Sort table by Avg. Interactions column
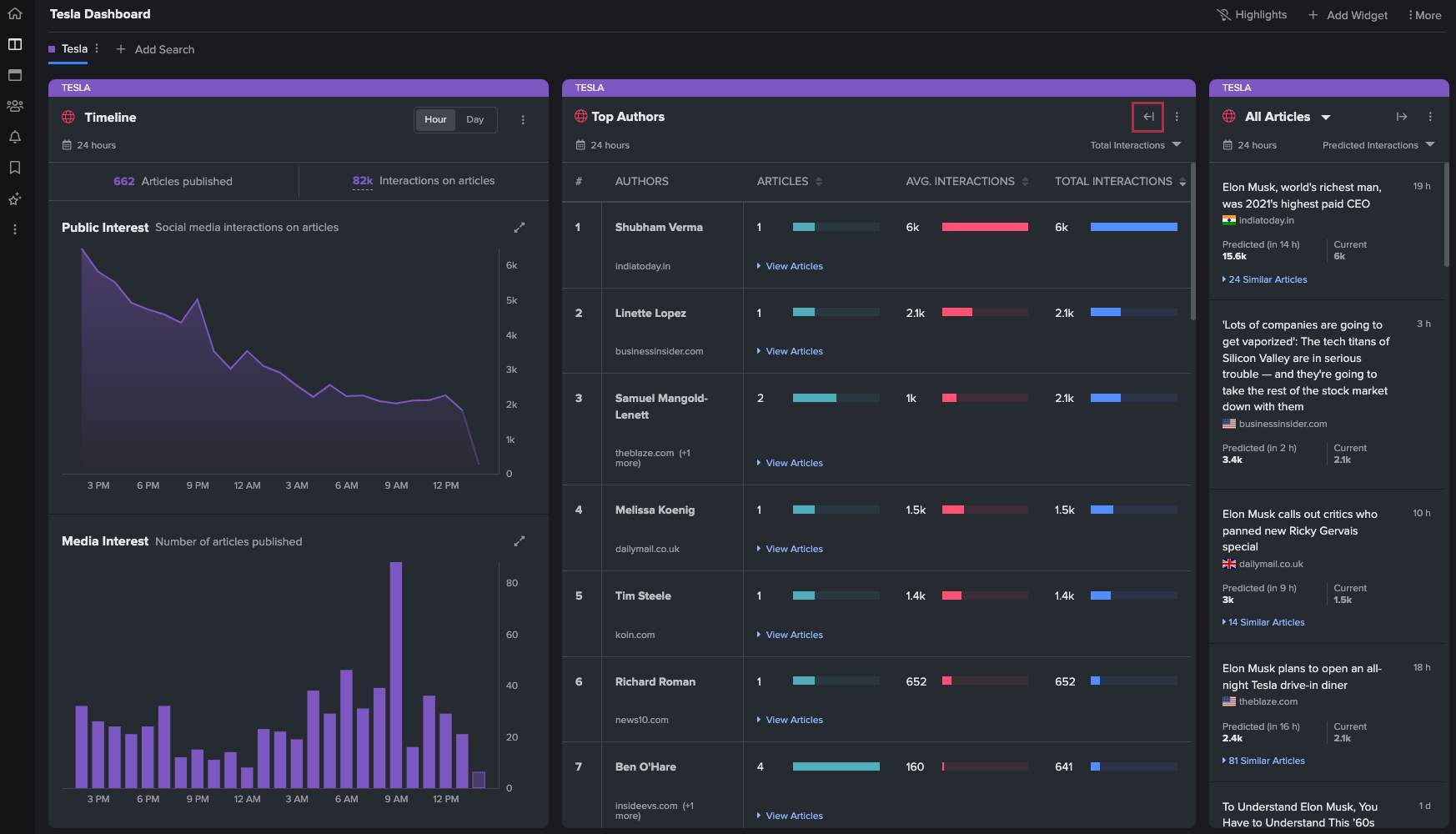Screen dimensions: 1456x834 pyautogui.click(x=967, y=181)
